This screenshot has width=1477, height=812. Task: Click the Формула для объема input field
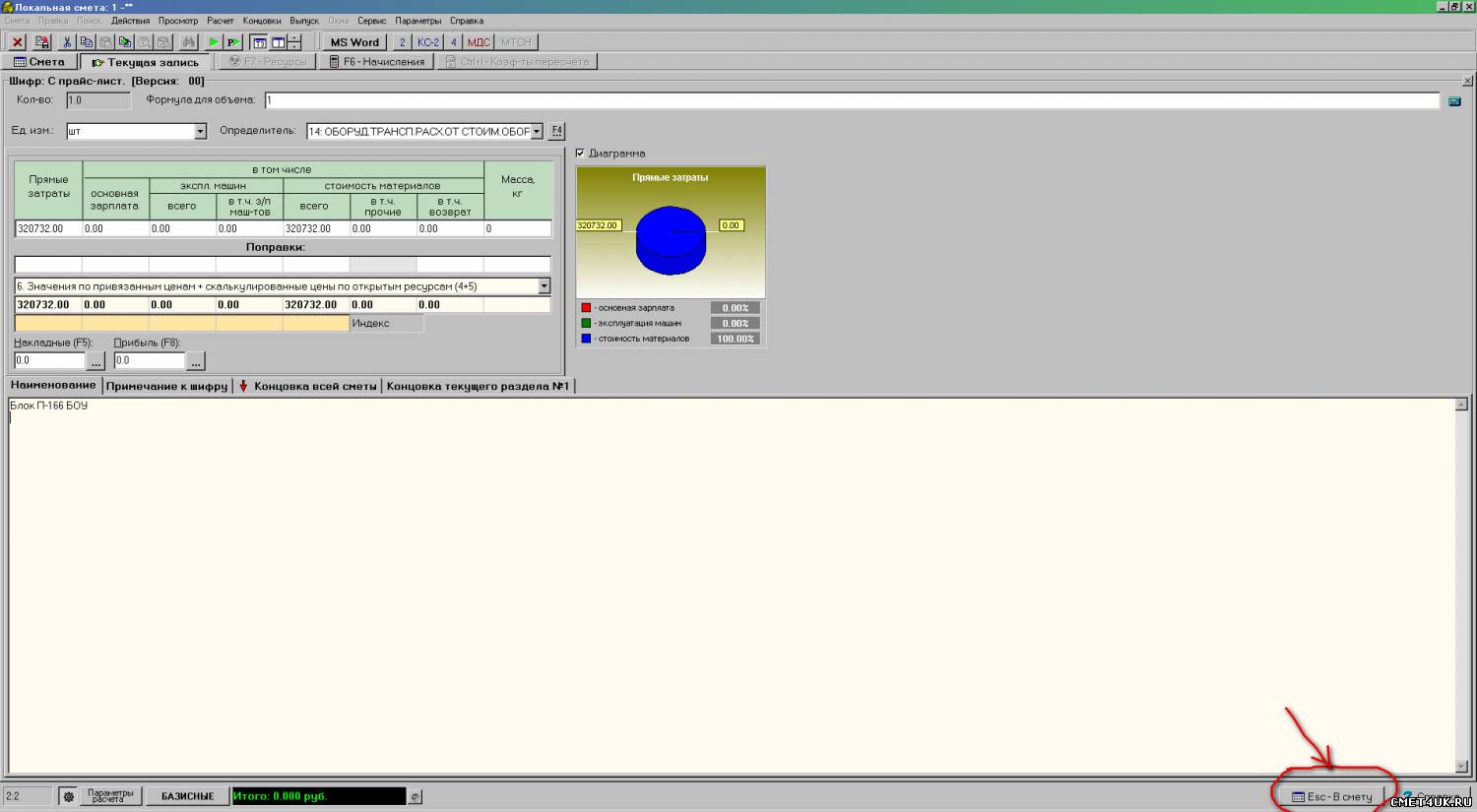click(x=852, y=100)
